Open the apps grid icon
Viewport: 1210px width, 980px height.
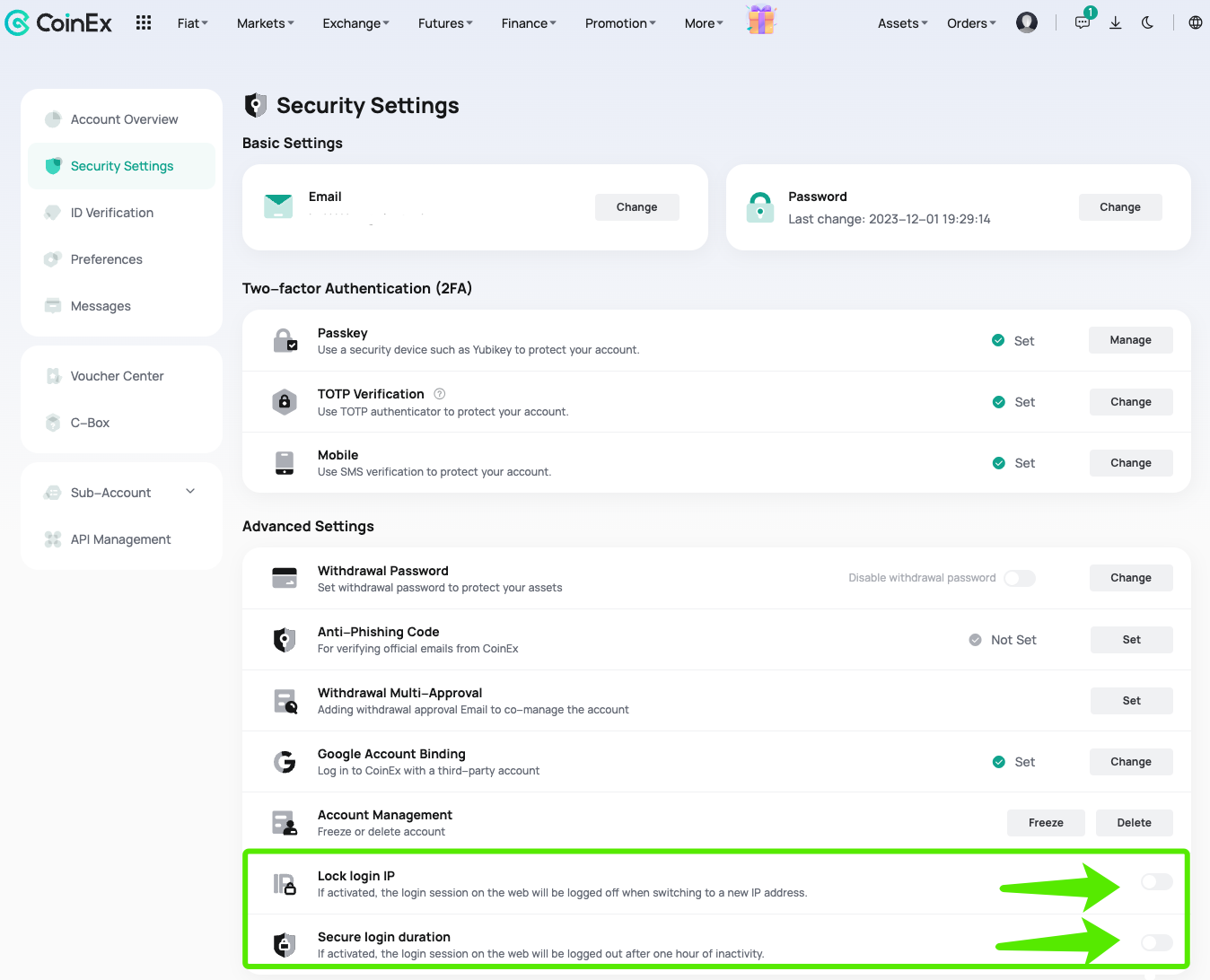(144, 22)
